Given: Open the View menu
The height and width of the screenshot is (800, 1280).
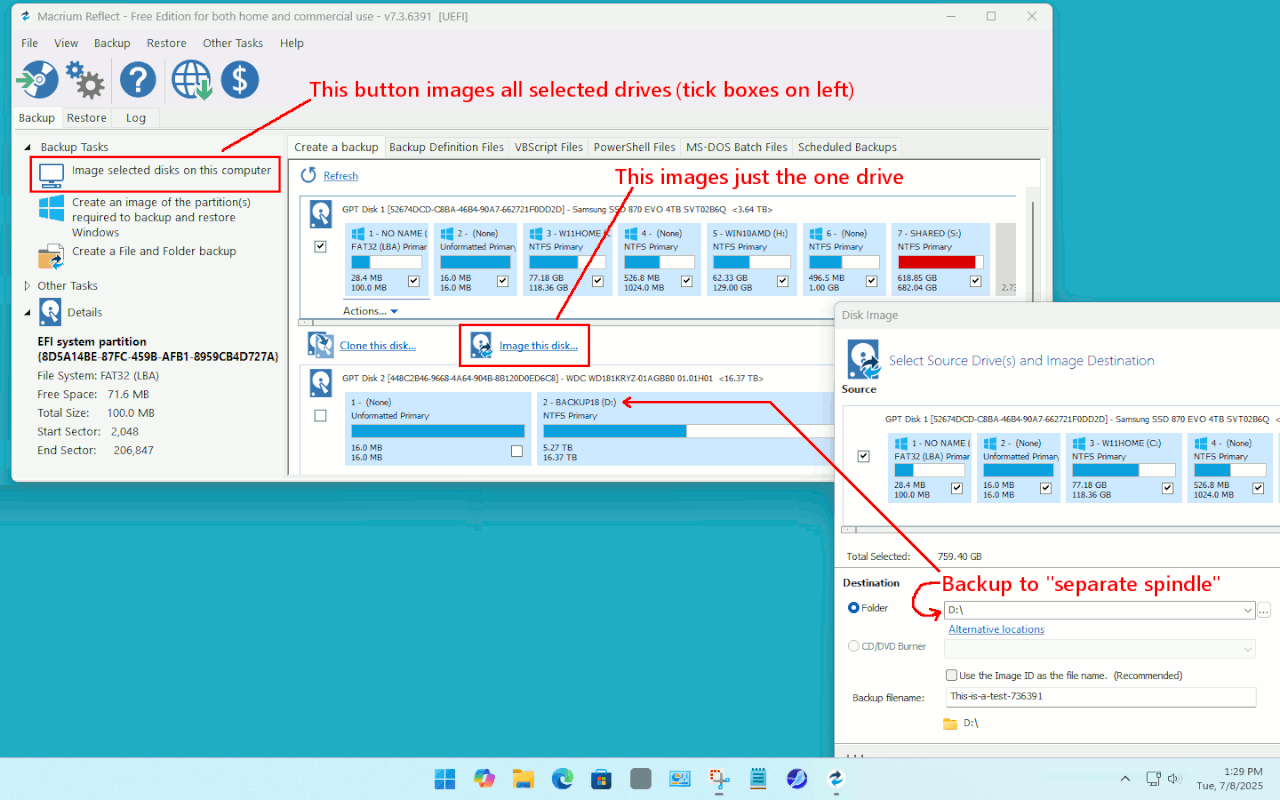Looking at the screenshot, I should point(66,43).
